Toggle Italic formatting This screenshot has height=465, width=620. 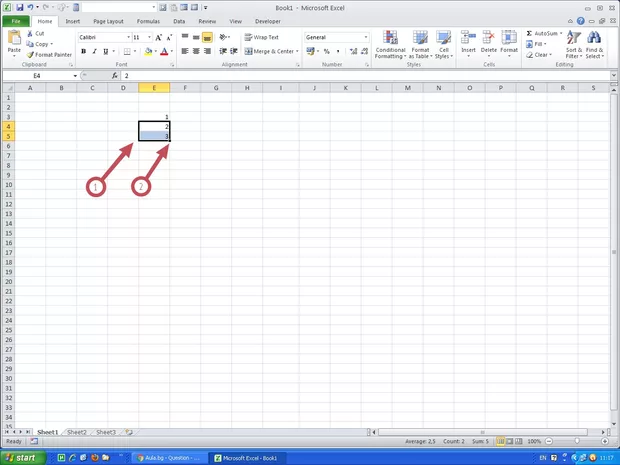pos(95,51)
